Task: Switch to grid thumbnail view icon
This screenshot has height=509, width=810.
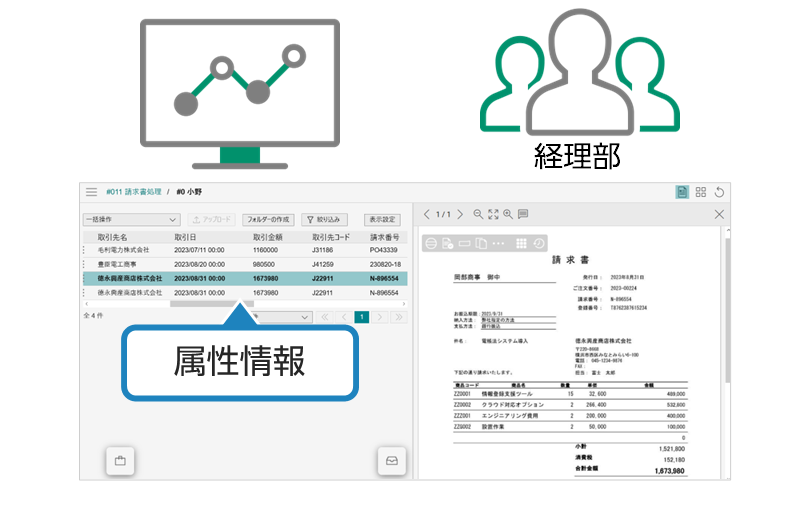Action: click(x=700, y=192)
